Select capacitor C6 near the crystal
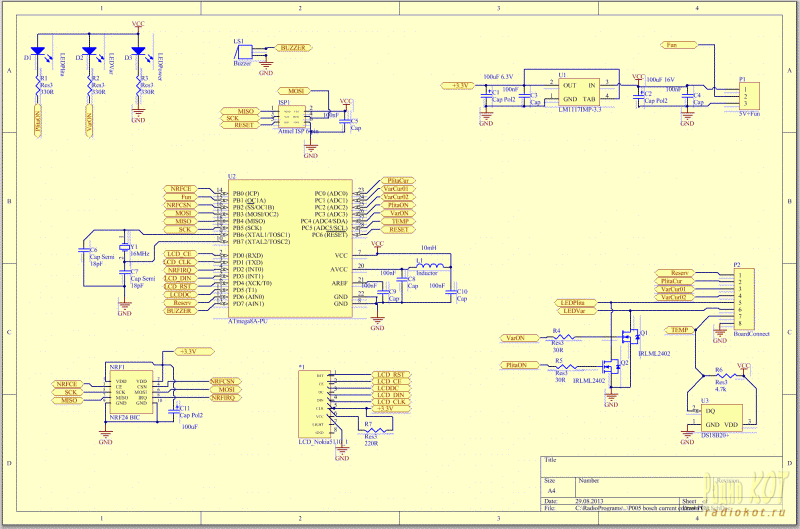 point(83,250)
